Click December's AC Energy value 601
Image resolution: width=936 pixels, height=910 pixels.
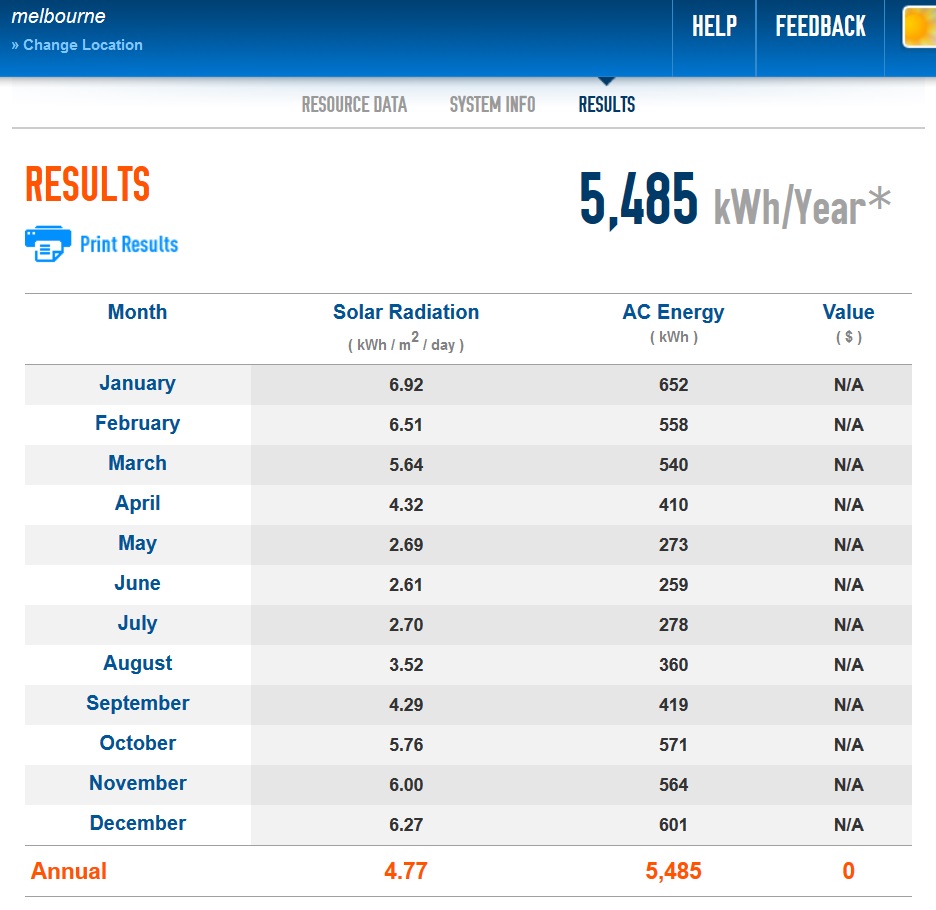[x=673, y=825]
